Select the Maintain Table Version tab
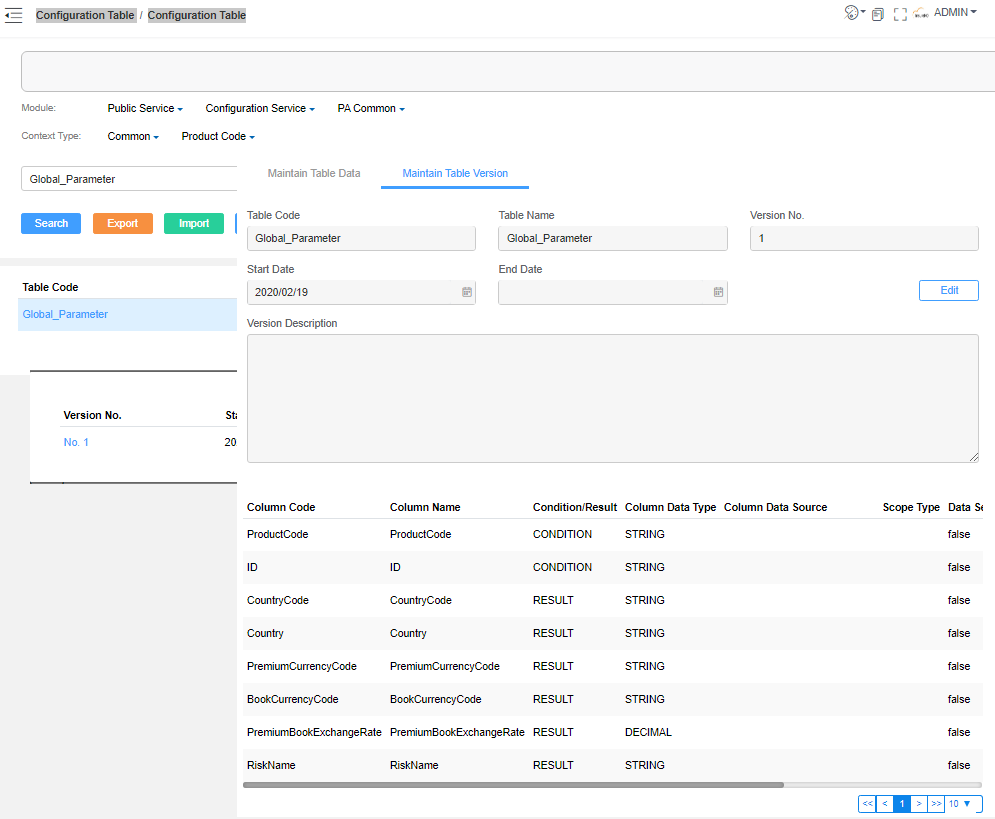The height and width of the screenshot is (819, 995). pos(455,173)
